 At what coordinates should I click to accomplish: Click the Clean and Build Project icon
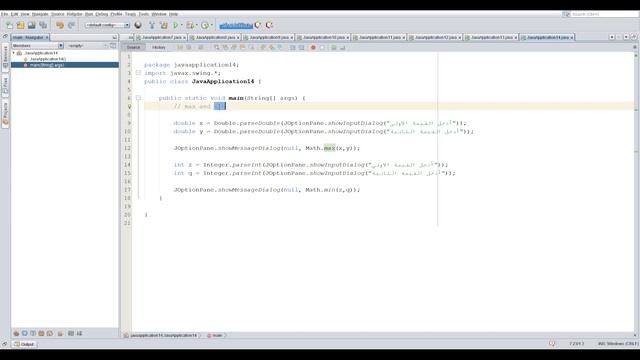[164, 25]
